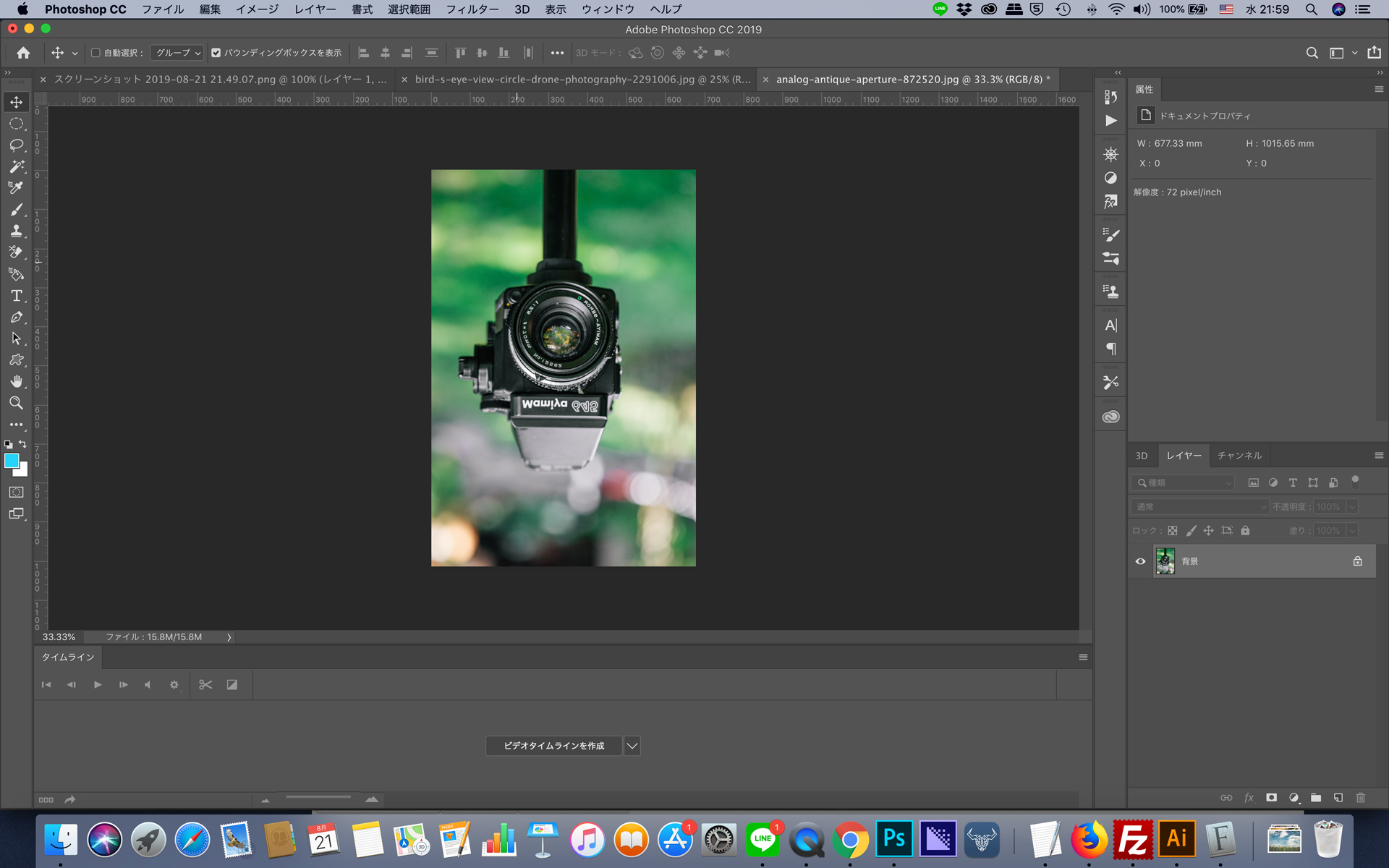
Task: Select the Lasso tool
Action: pyautogui.click(x=16, y=145)
